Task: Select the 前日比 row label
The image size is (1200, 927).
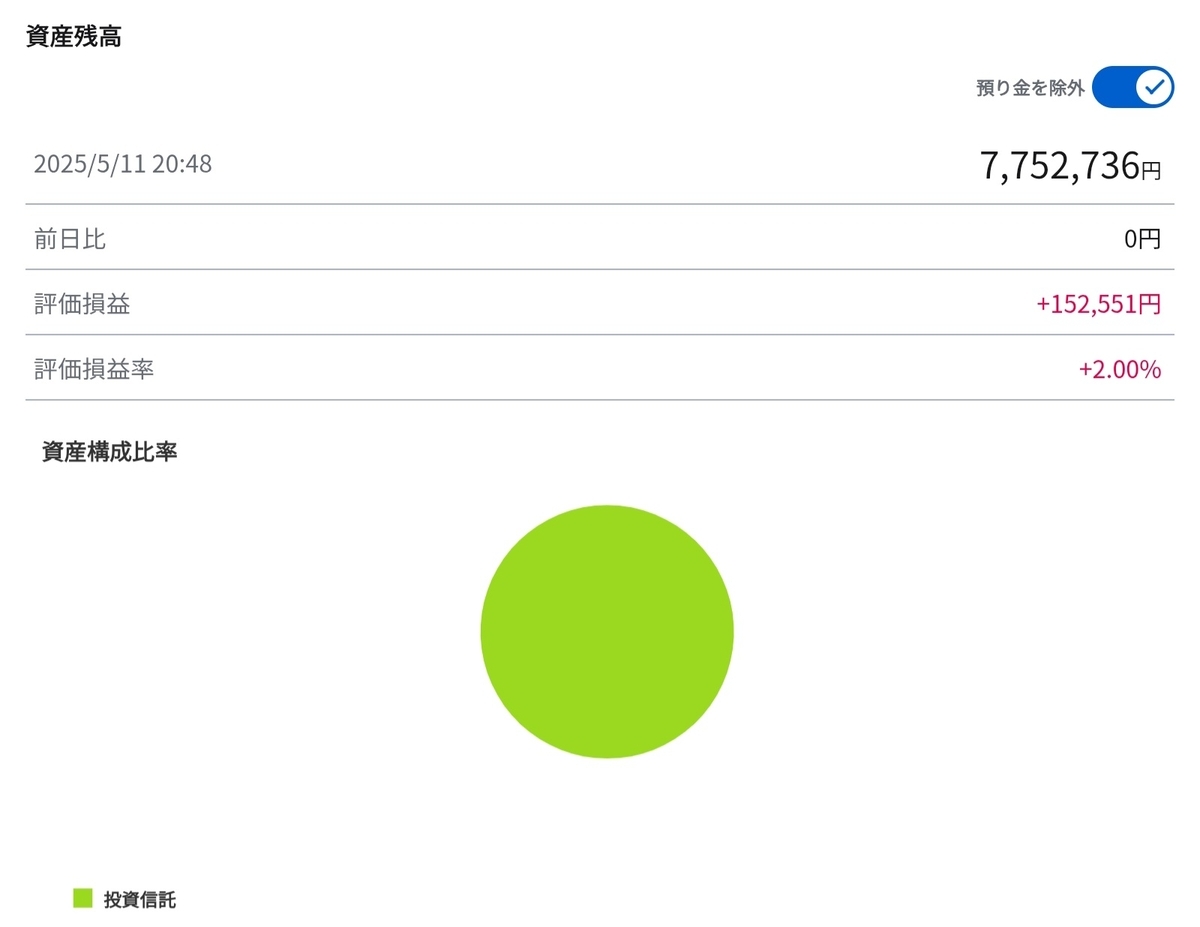Action: click(x=70, y=239)
